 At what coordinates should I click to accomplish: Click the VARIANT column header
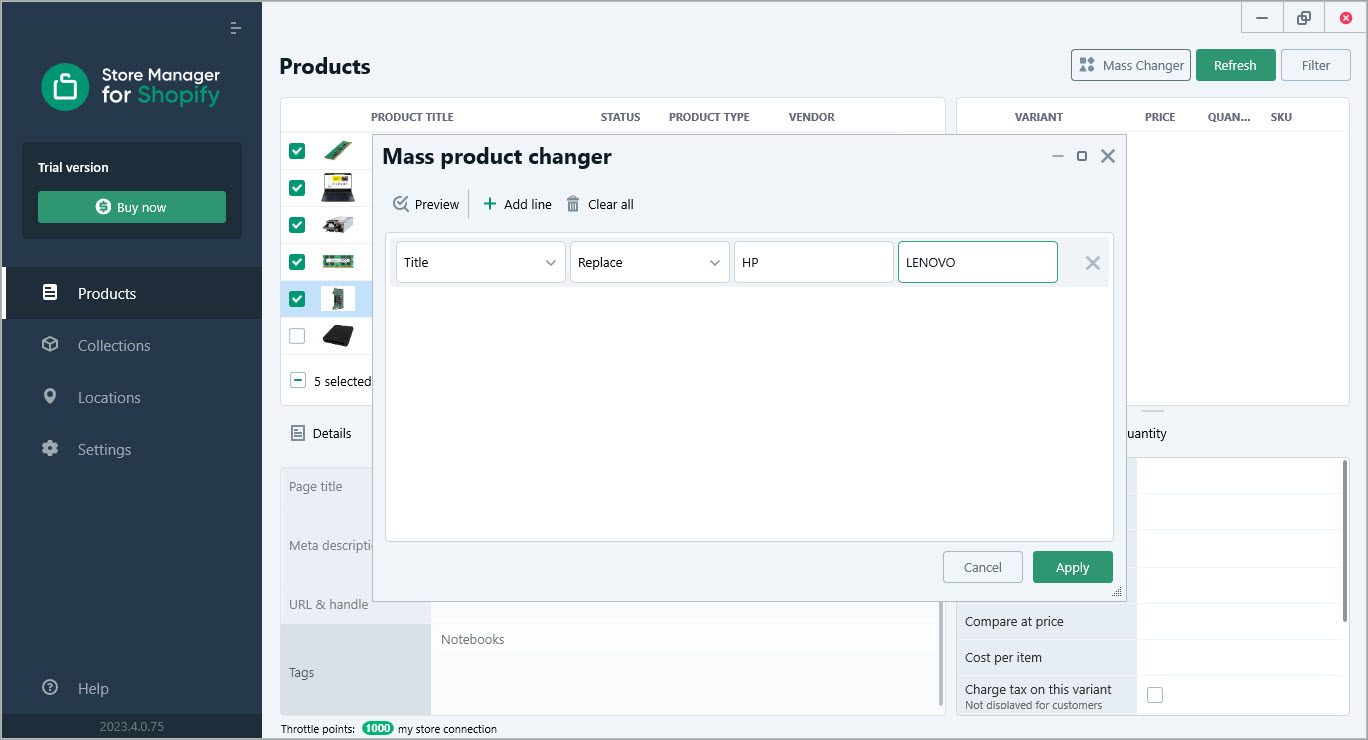click(x=1039, y=117)
